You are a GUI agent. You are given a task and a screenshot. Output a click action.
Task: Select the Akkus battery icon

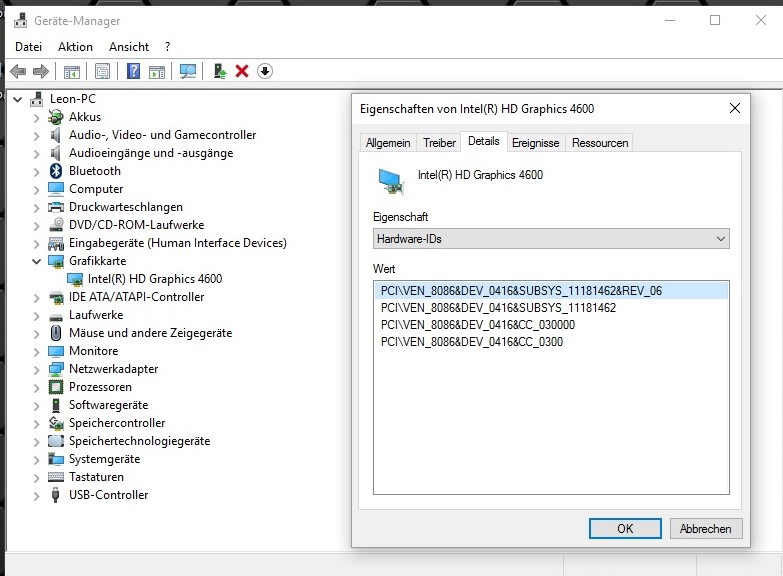click(x=56, y=117)
